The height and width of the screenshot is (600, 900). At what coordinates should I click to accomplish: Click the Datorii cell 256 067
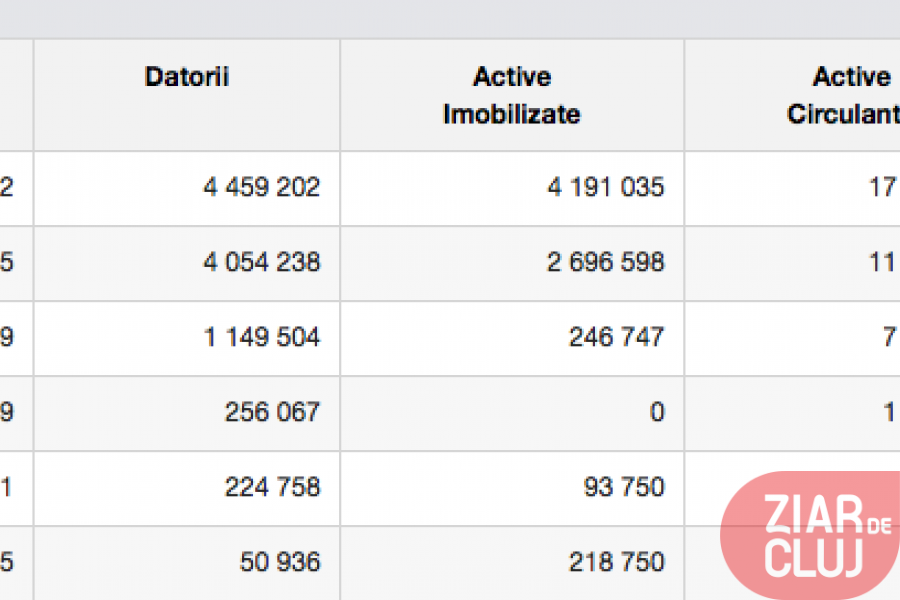[x=273, y=412]
